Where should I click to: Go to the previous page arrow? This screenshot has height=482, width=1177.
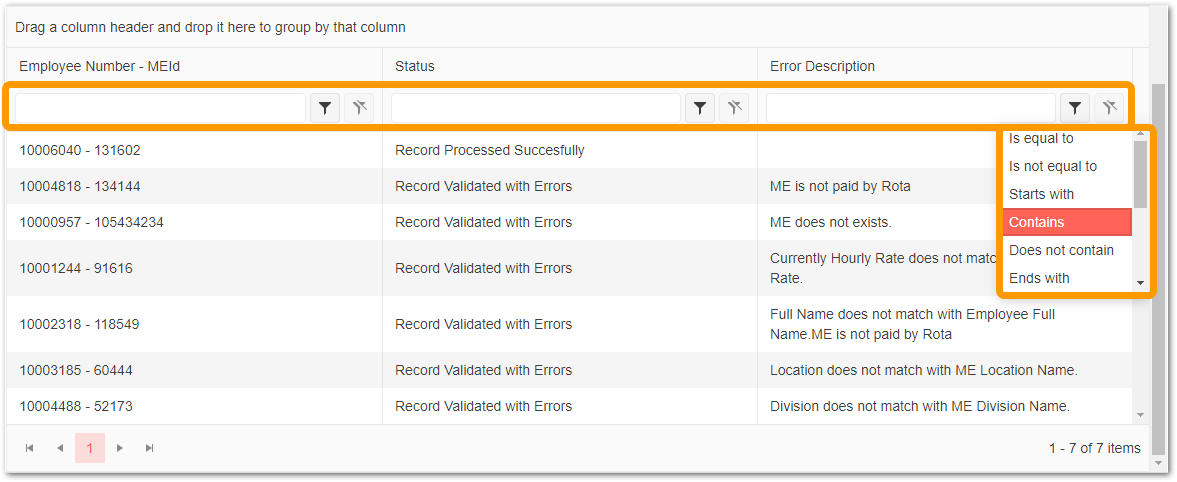click(x=60, y=448)
